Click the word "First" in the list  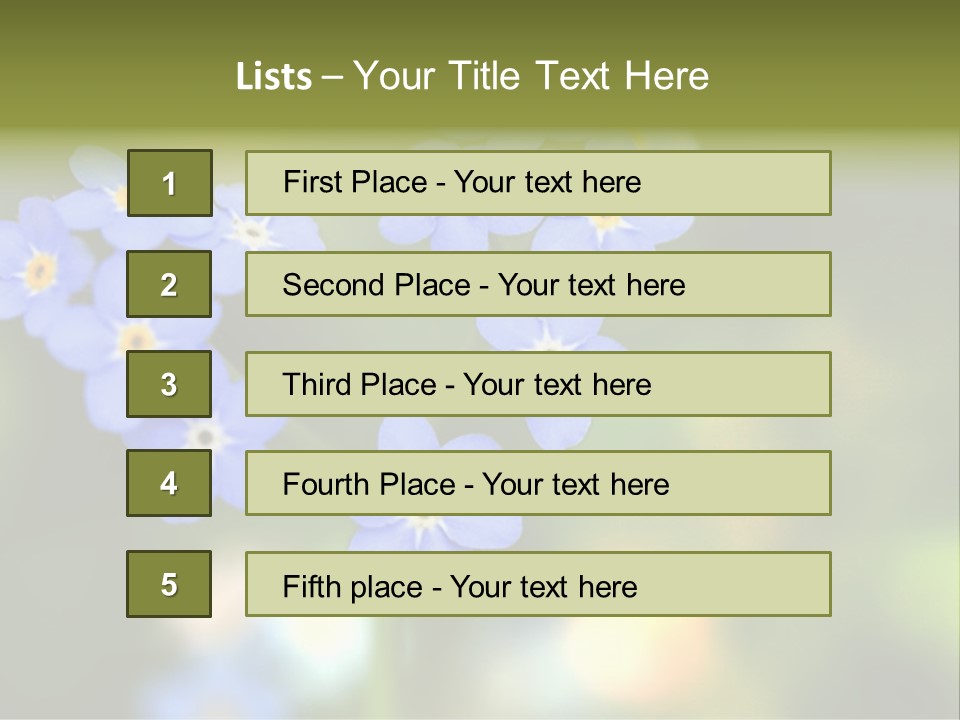311,183
